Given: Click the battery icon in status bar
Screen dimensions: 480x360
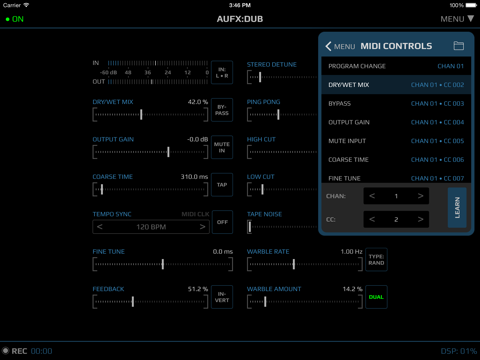Looking at the screenshot, I should point(472,5).
